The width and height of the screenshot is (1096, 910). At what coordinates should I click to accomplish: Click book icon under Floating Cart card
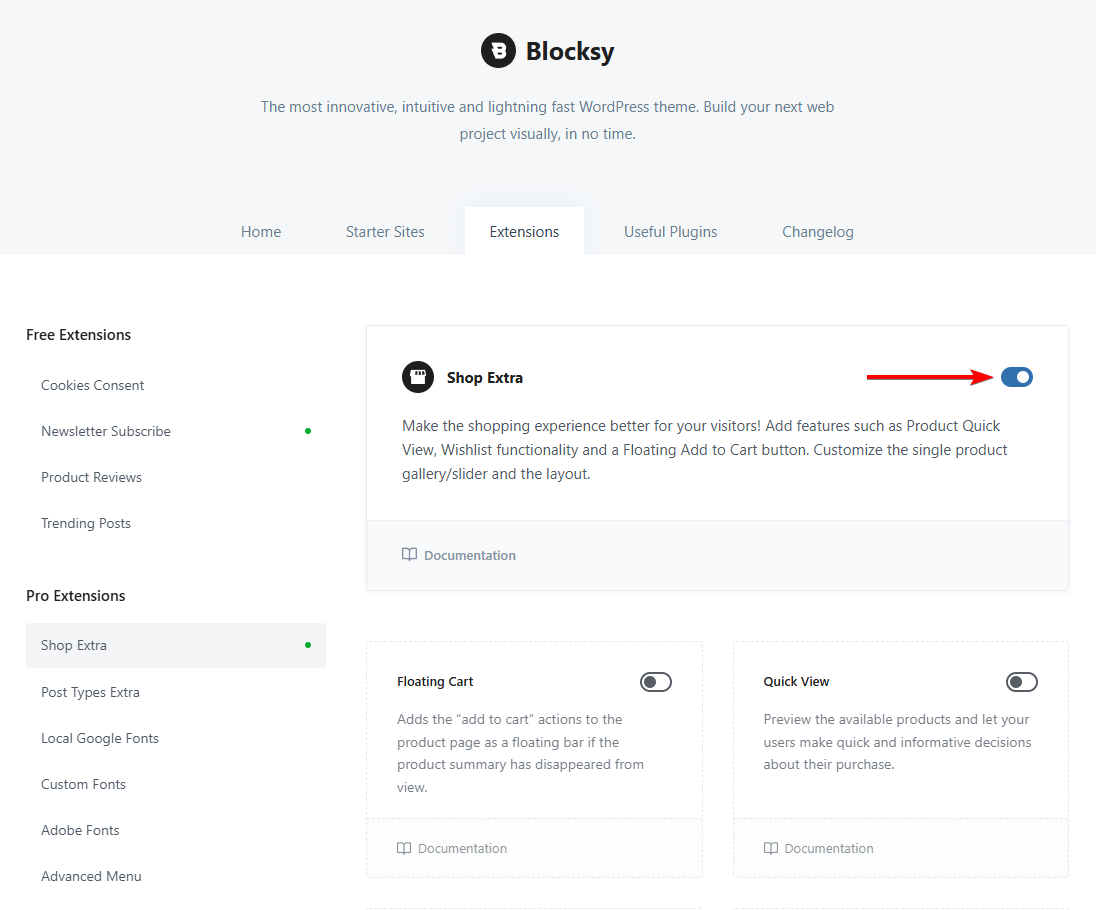[404, 848]
